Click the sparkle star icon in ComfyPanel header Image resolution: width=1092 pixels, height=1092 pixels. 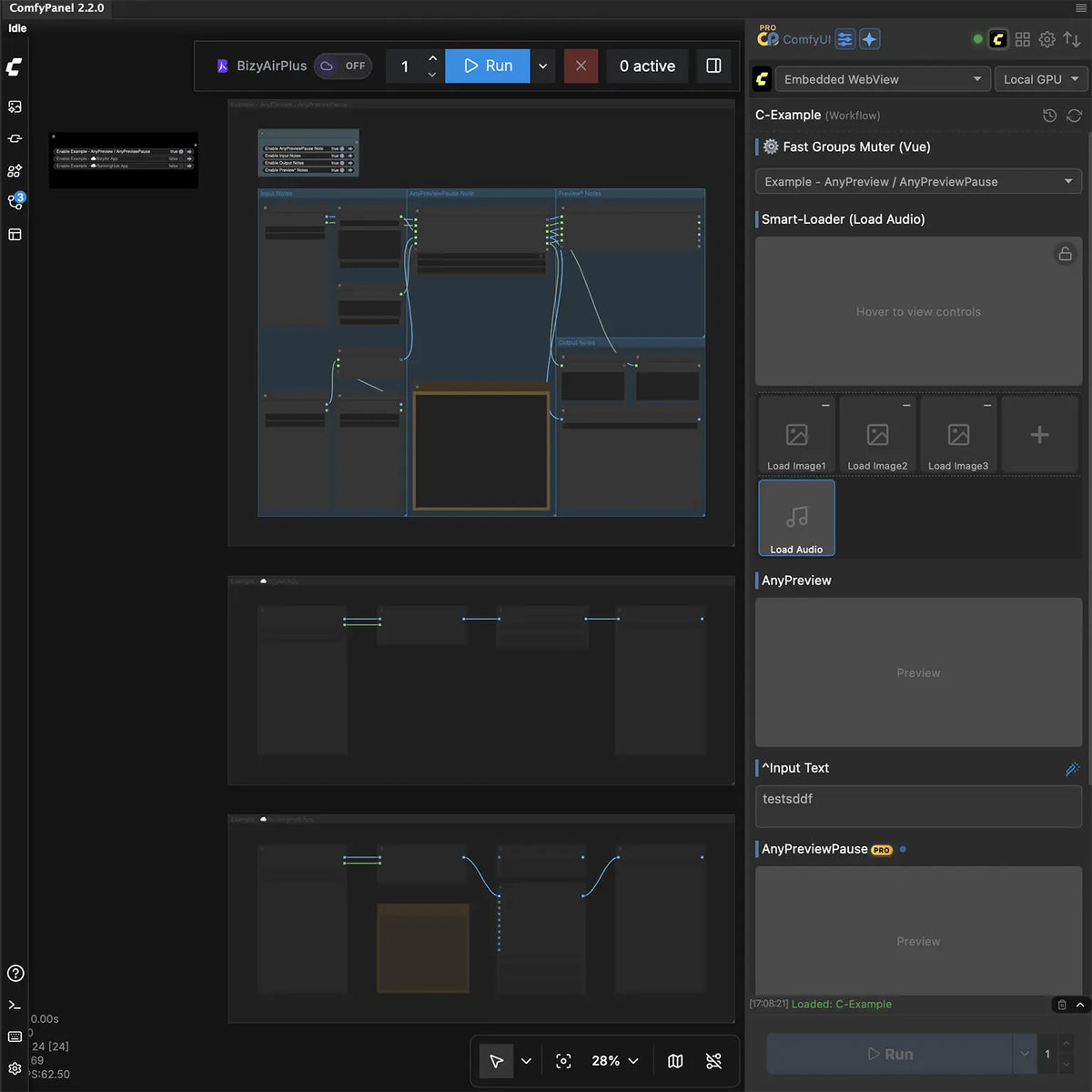[870, 39]
